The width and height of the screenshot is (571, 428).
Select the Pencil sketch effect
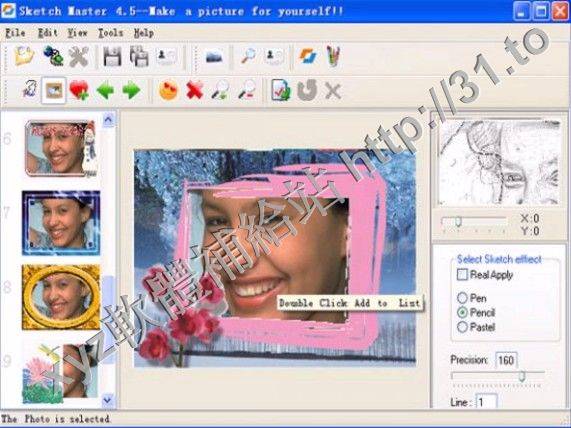pyautogui.click(x=462, y=313)
